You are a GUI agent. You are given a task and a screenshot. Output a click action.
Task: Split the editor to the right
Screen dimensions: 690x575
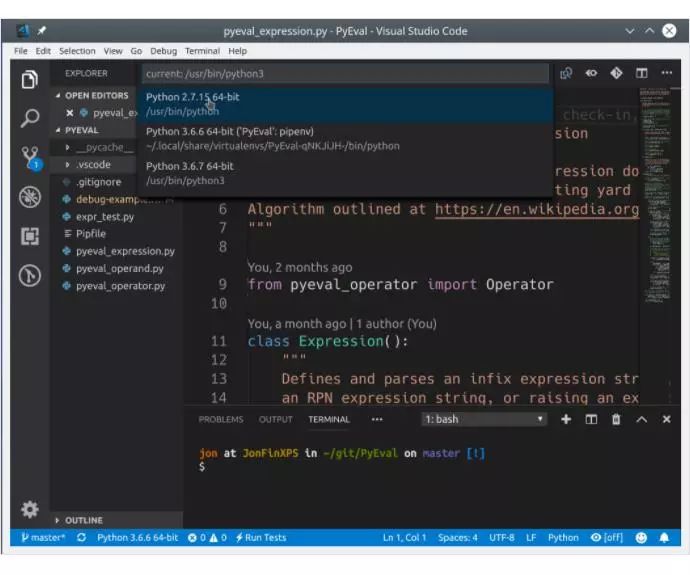641,73
